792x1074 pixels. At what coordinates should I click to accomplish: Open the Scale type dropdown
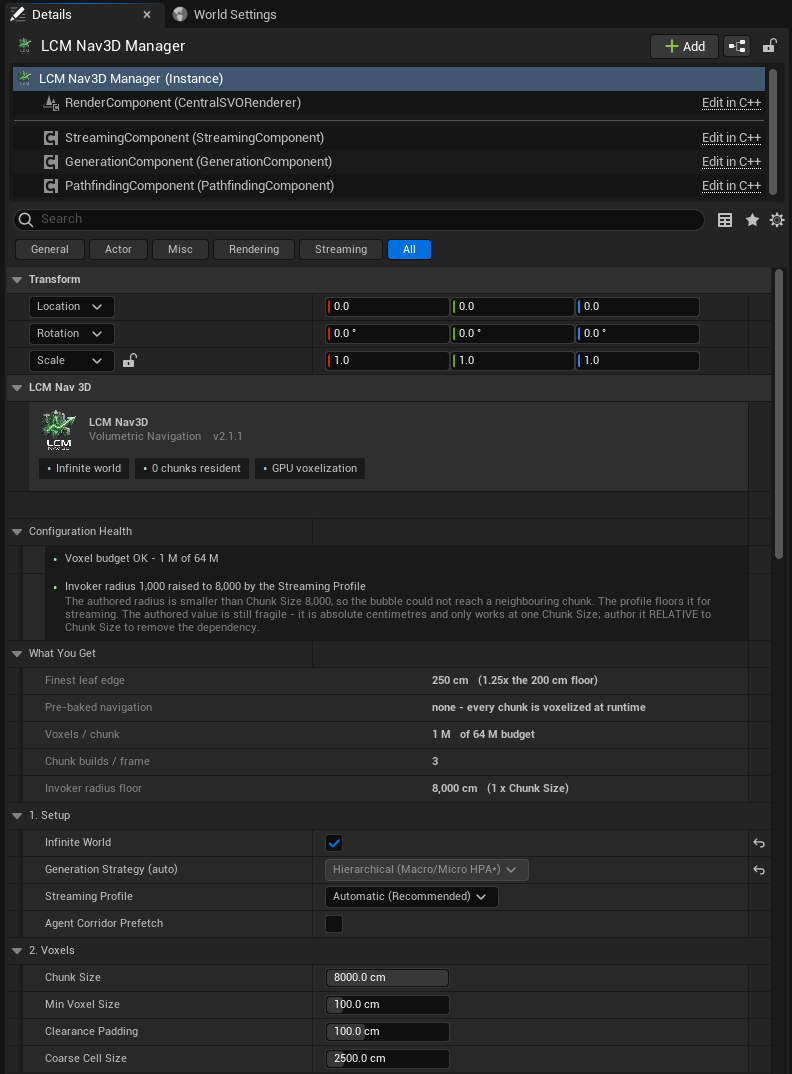pos(71,360)
